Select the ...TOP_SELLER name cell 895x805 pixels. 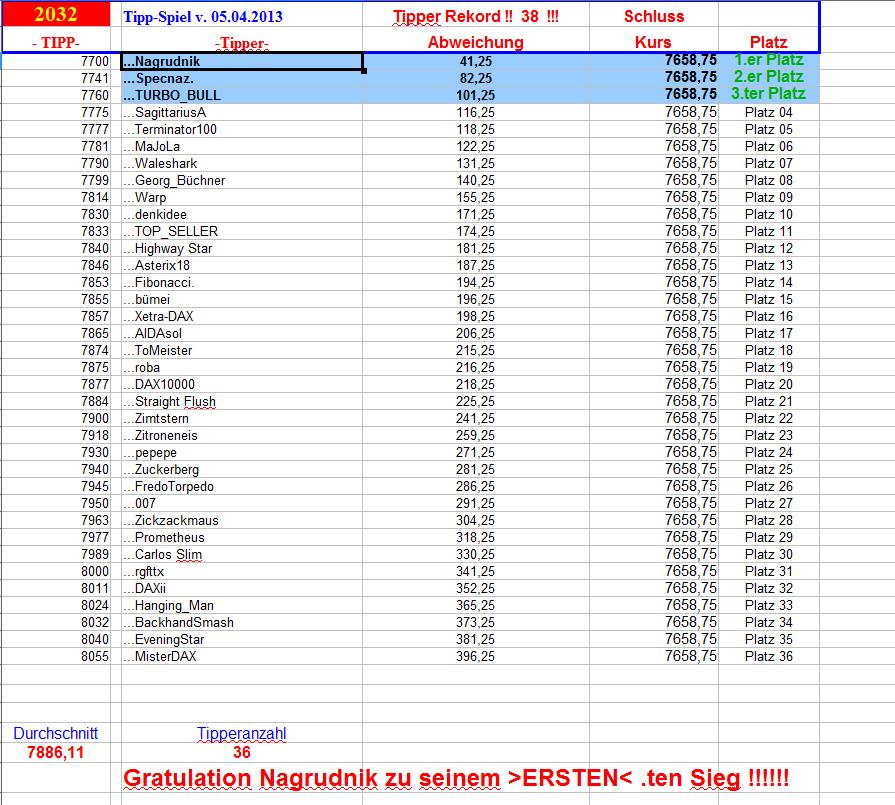pyautogui.click(x=242, y=232)
